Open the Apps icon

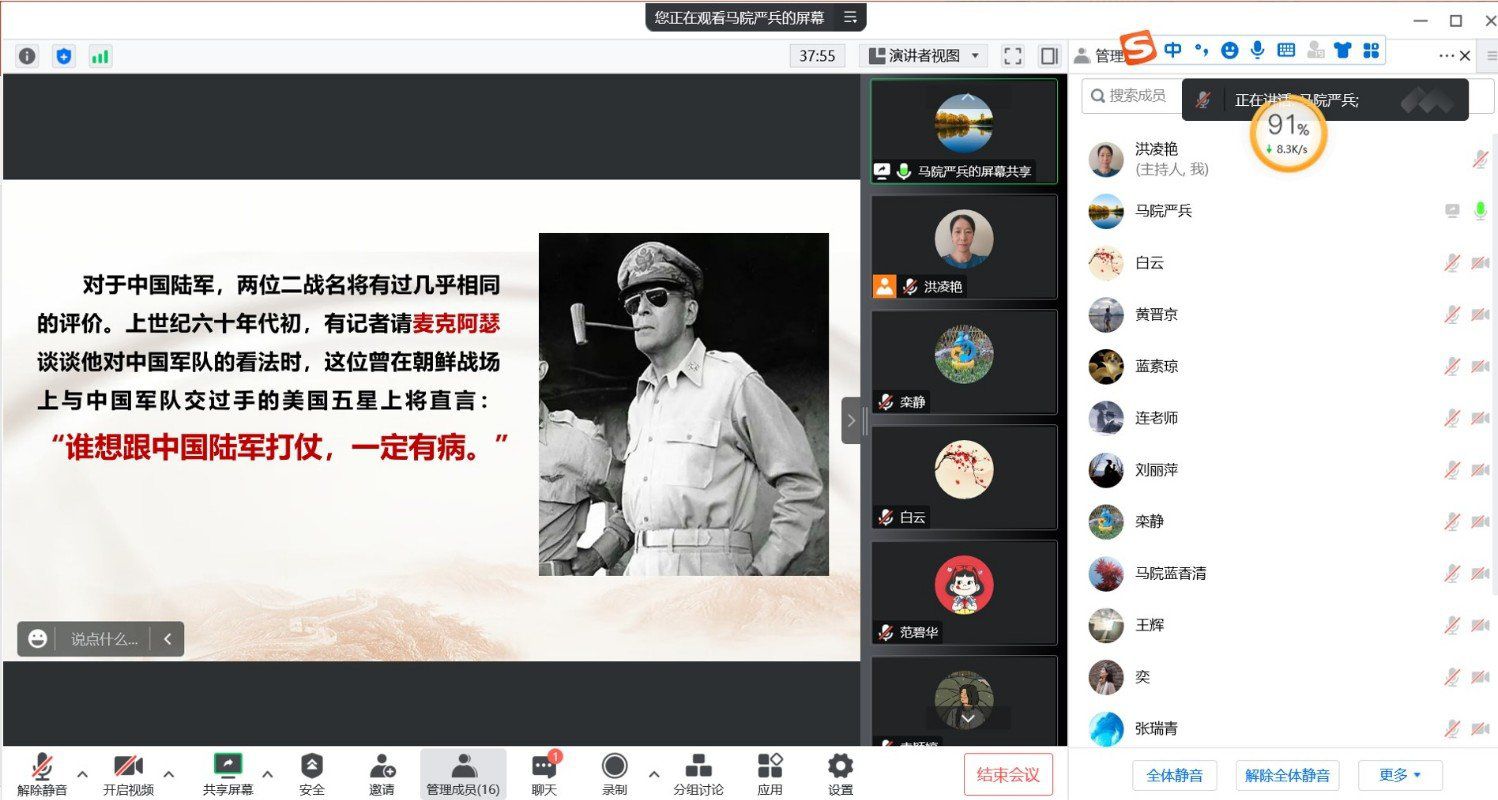click(x=770, y=774)
